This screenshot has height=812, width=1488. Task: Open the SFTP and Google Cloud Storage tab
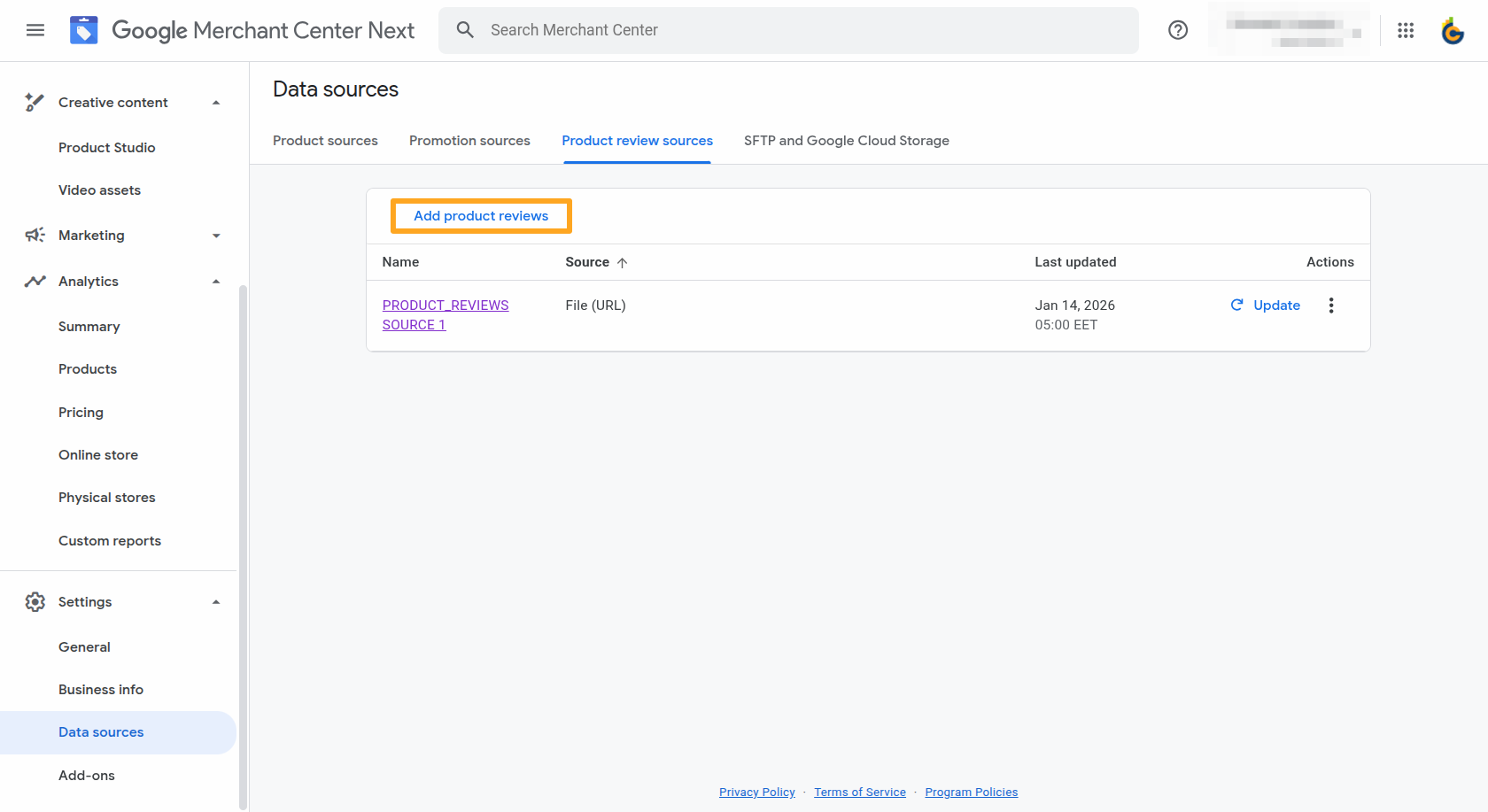(846, 140)
